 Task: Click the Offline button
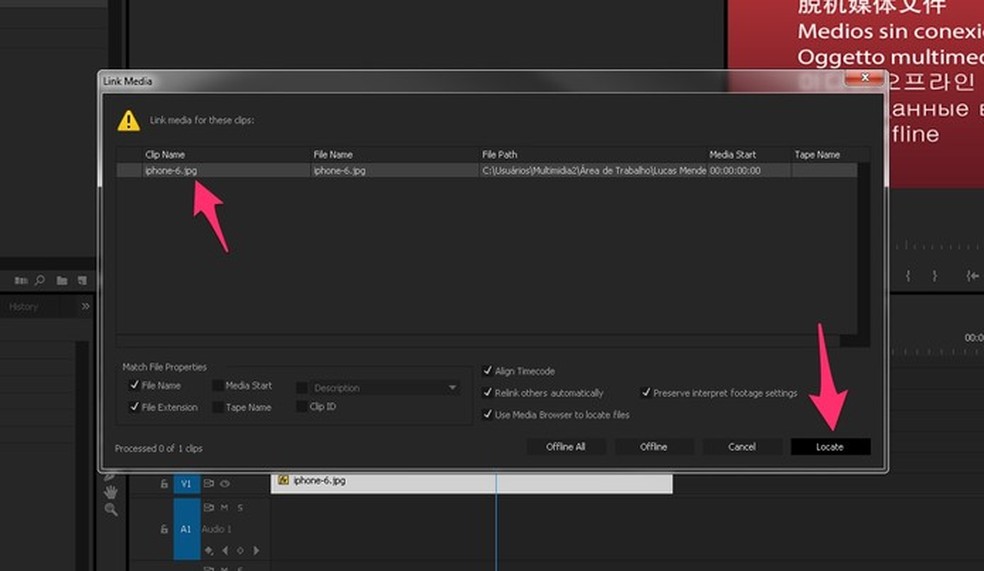tap(653, 447)
